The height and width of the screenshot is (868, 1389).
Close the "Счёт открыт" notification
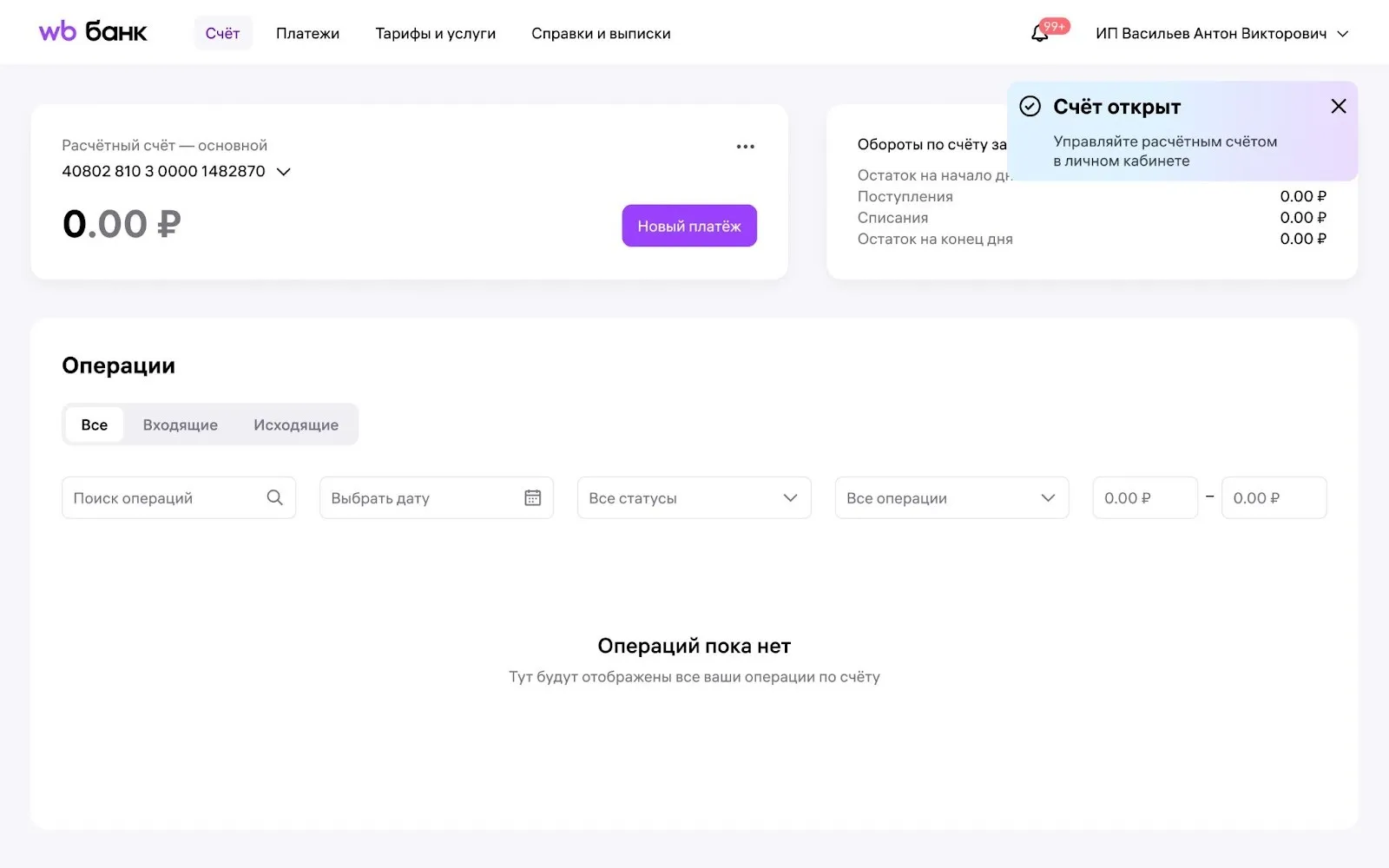(1338, 106)
